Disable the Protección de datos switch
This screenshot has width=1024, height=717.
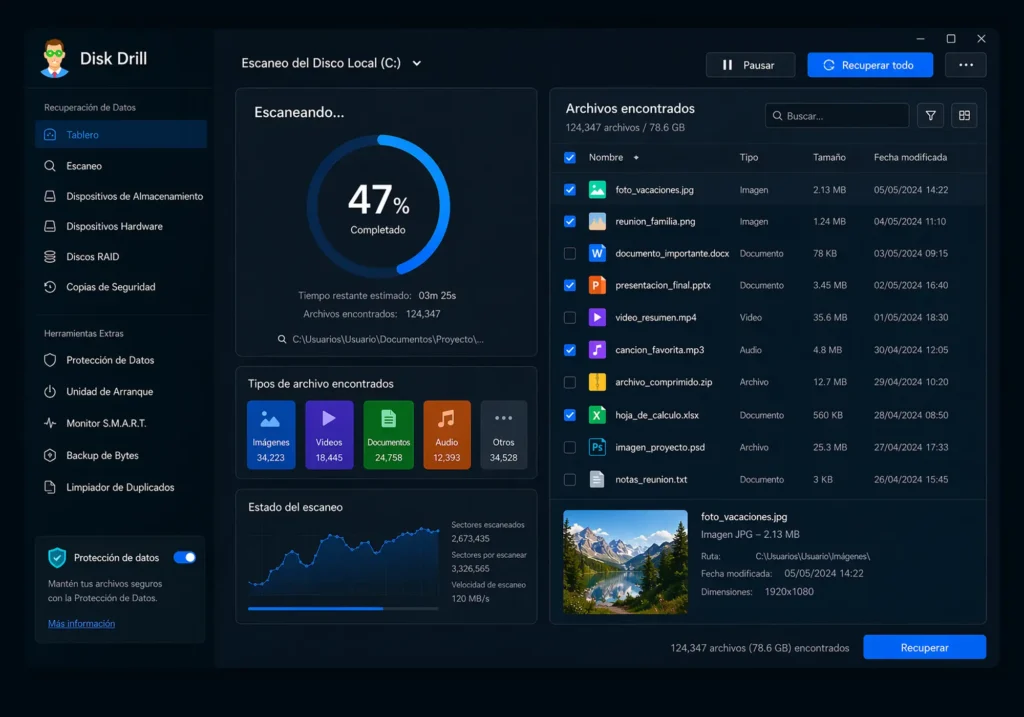pyautogui.click(x=184, y=558)
